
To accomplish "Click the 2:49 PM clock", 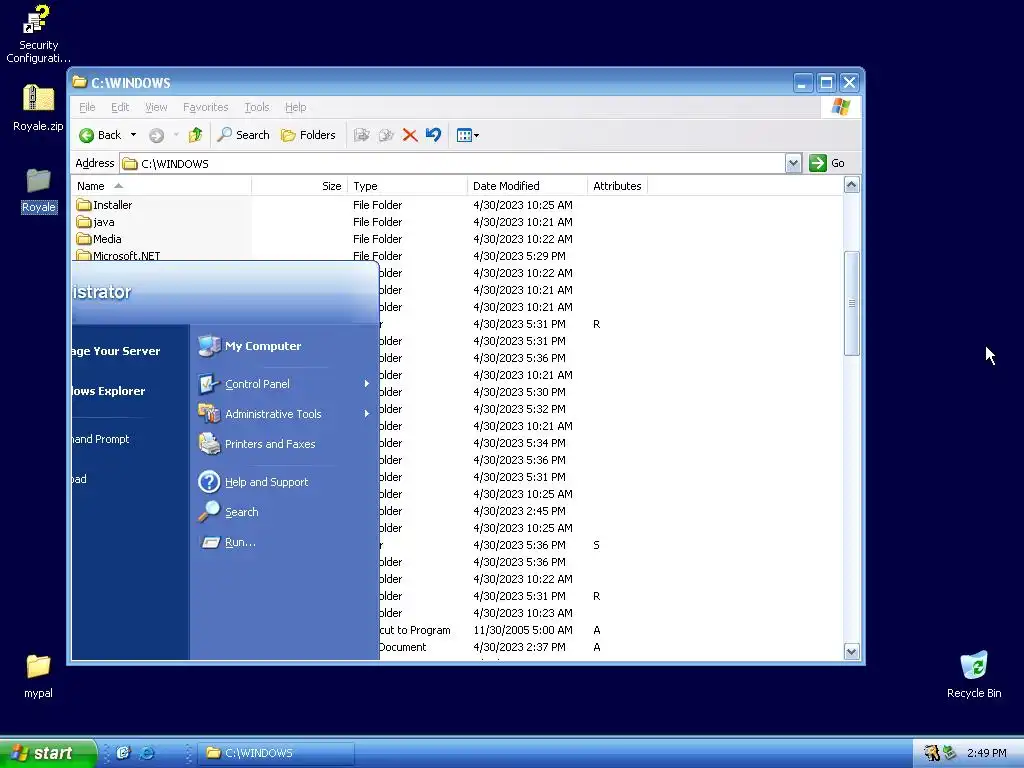I will click(x=986, y=753).
